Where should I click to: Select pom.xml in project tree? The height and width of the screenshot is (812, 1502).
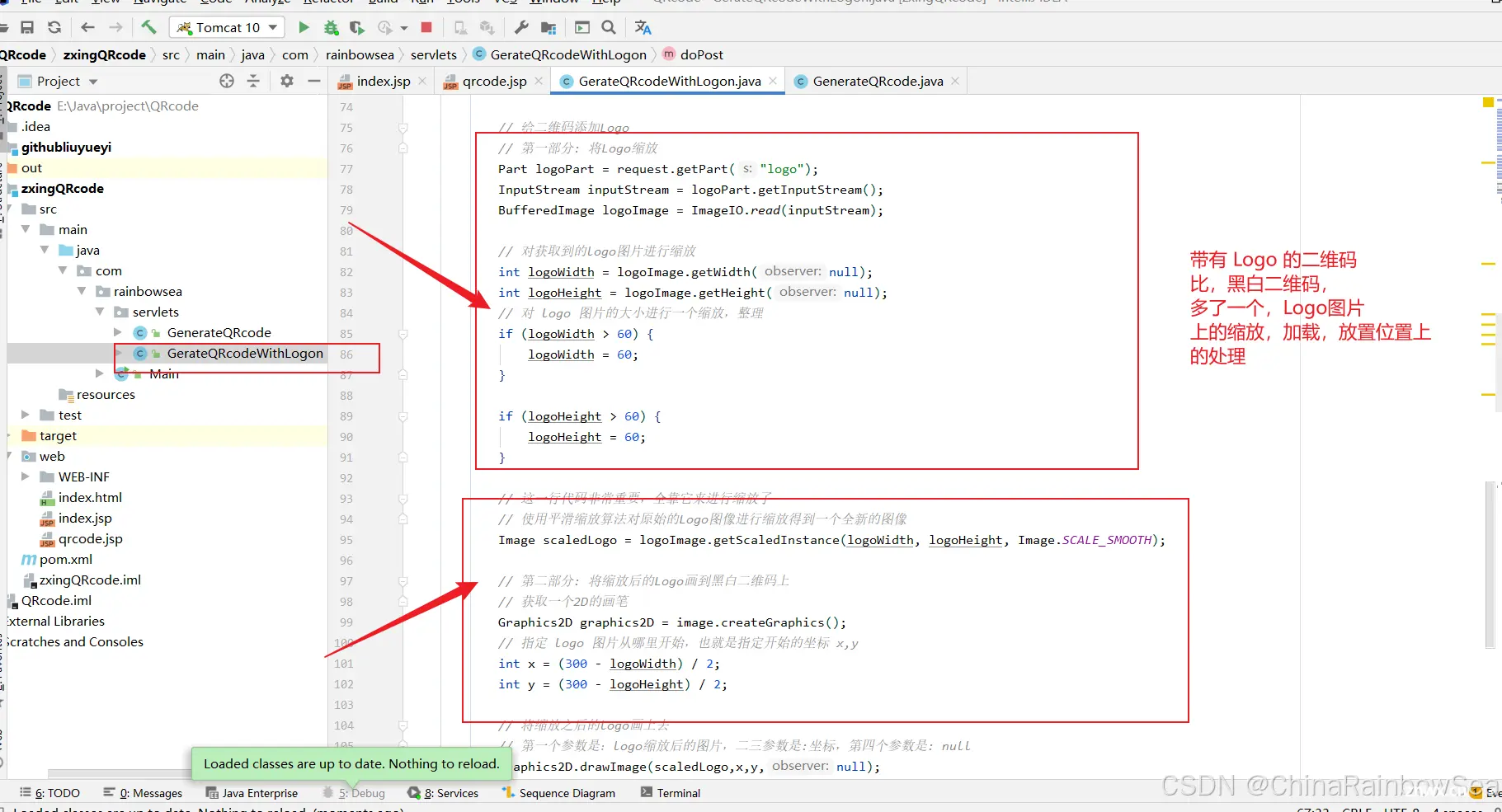click(65, 559)
